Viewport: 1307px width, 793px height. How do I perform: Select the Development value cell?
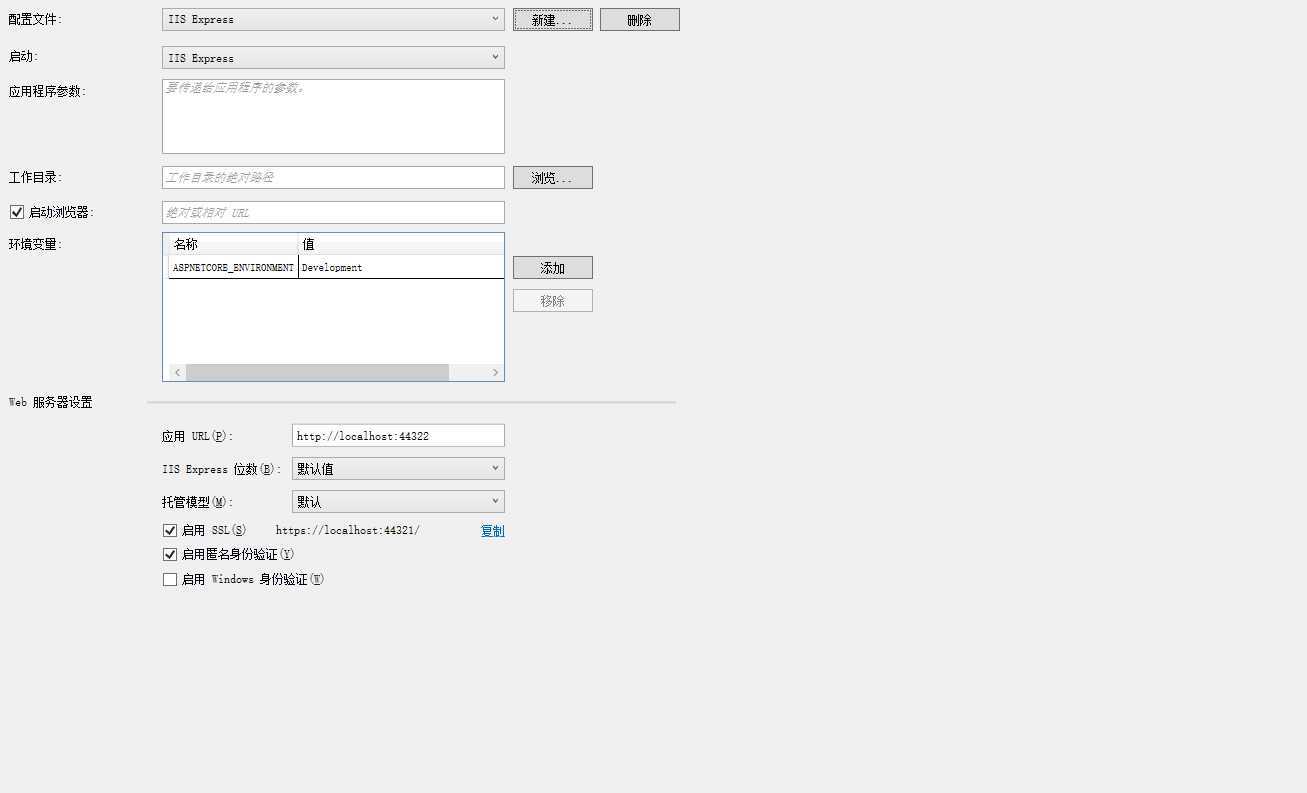(401, 268)
